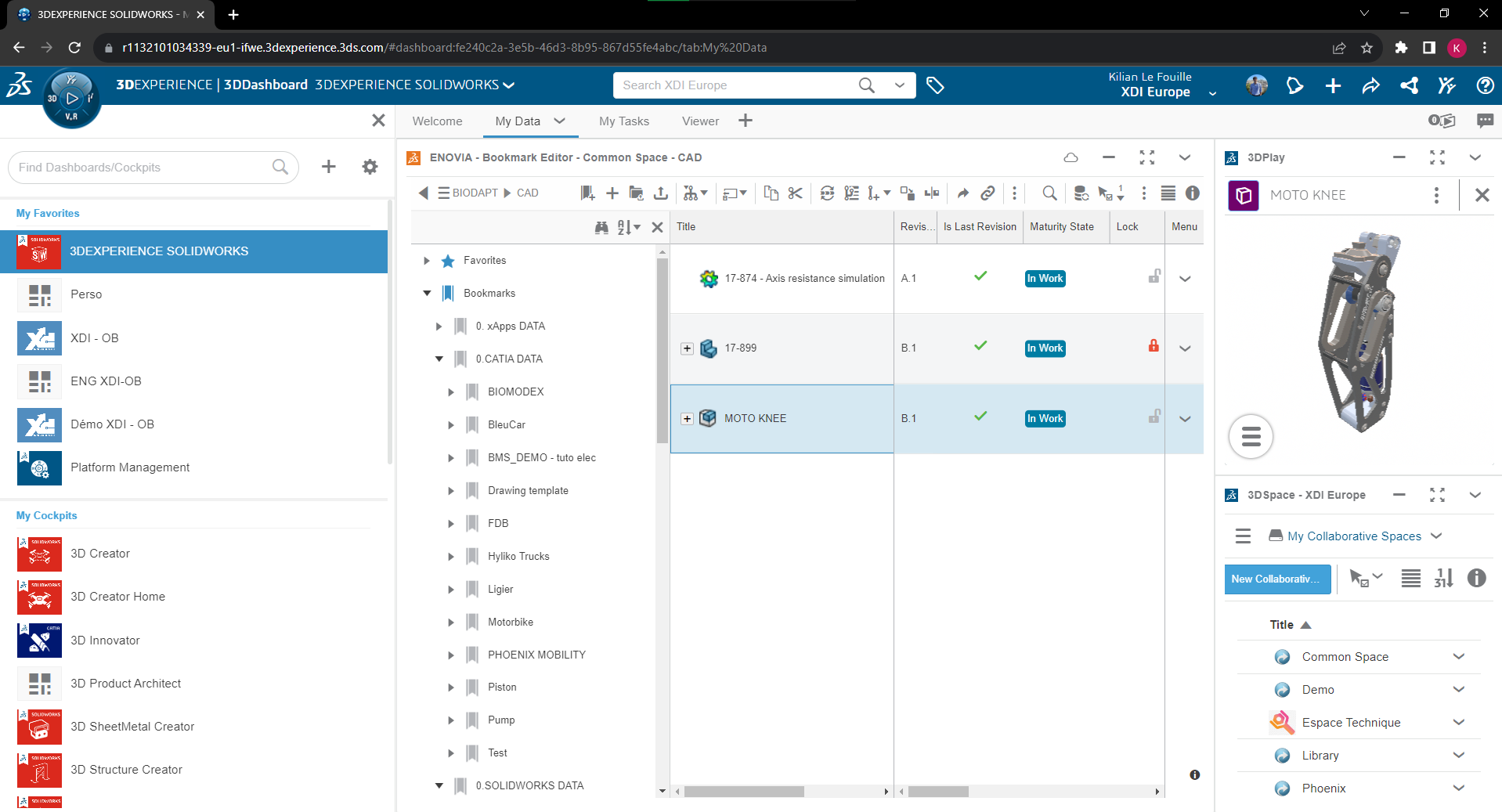This screenshot has height=812, width=1502.
Task: Open 3DSpace information icon
Action: [x=1476, y=578]
